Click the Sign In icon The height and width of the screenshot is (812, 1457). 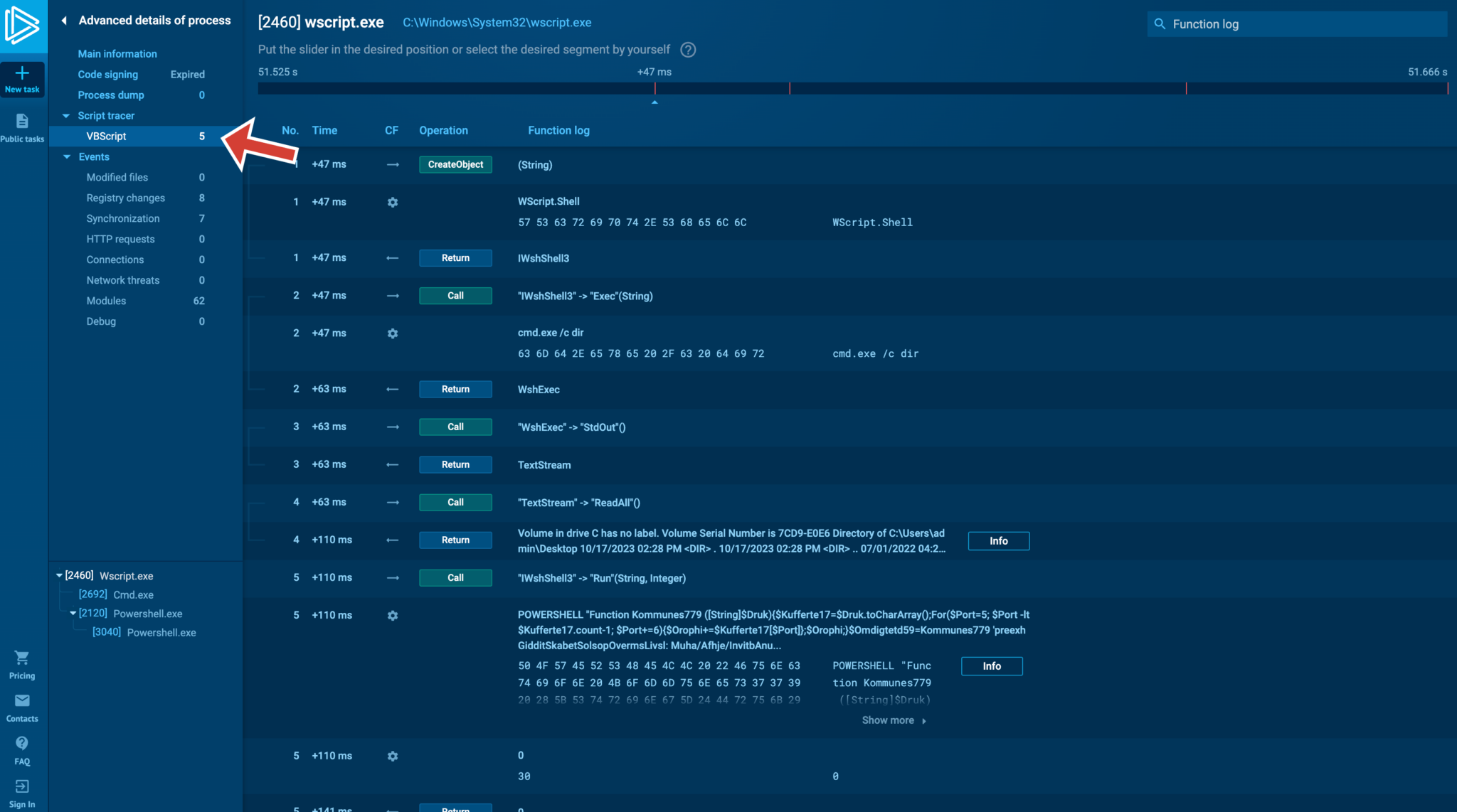(22, 786)
